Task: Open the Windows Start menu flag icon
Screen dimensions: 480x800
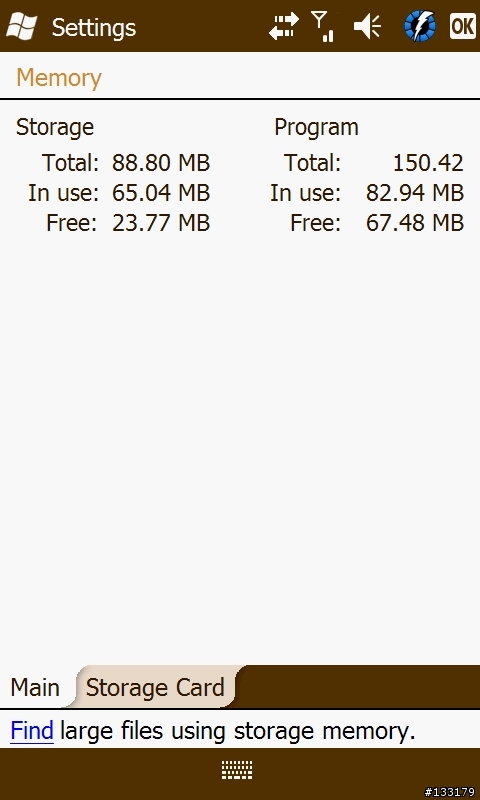Action: point(22,26)
